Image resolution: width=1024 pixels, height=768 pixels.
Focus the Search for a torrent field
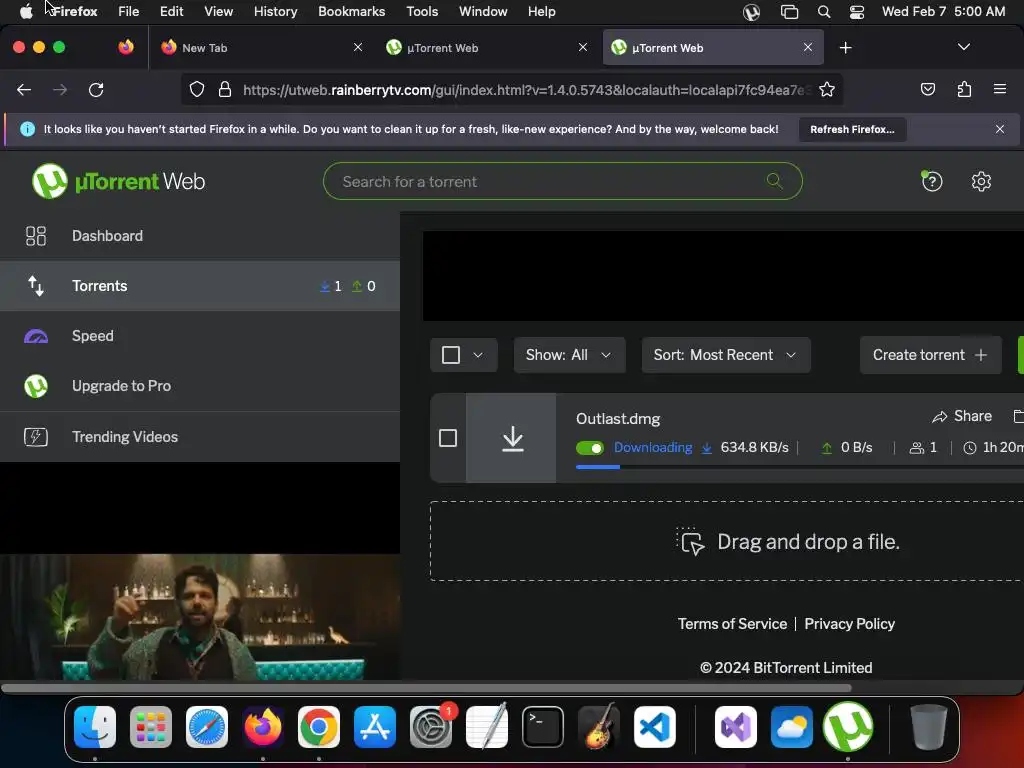coord(562,181)
